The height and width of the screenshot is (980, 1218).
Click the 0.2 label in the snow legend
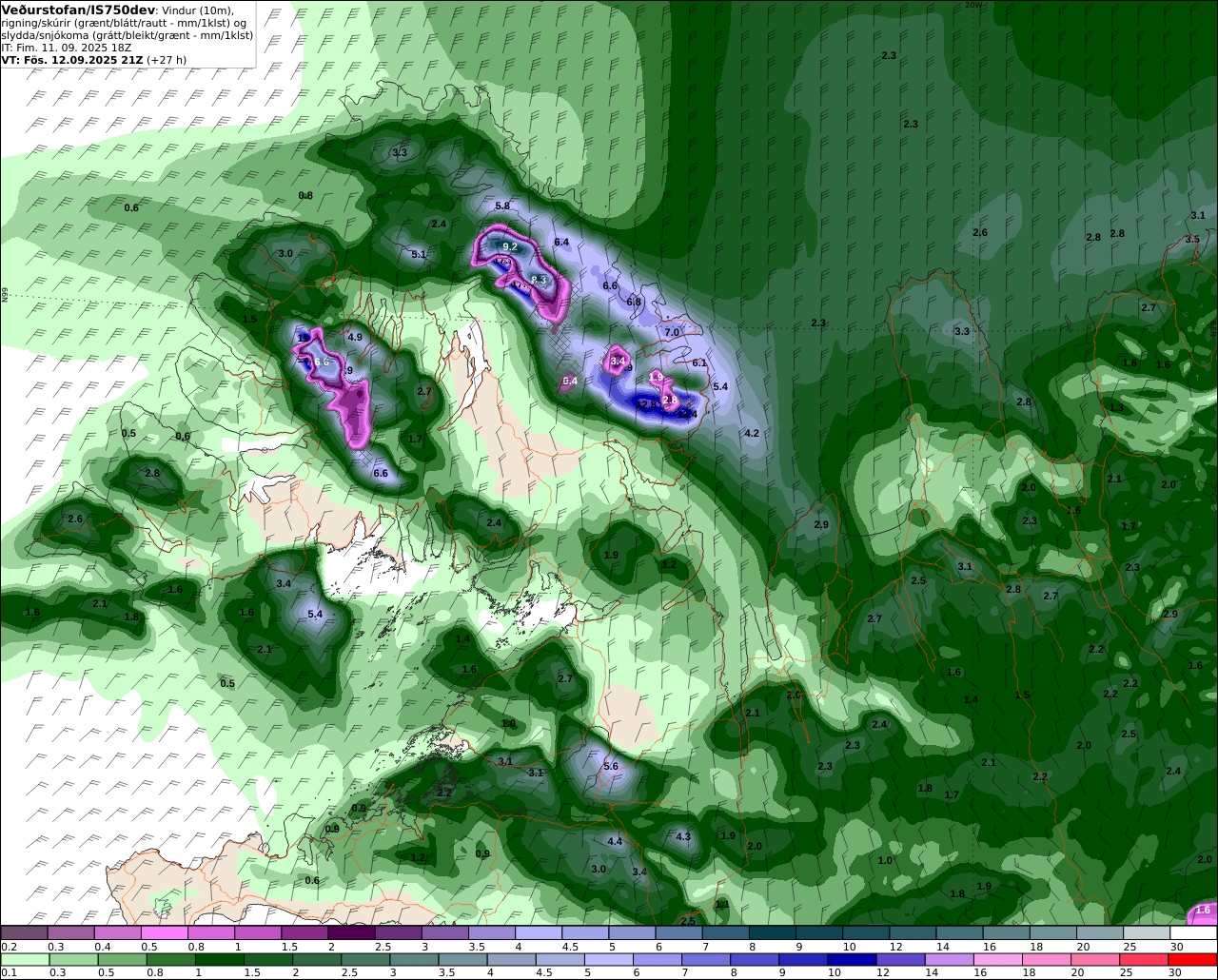click(x=9, y=946)
